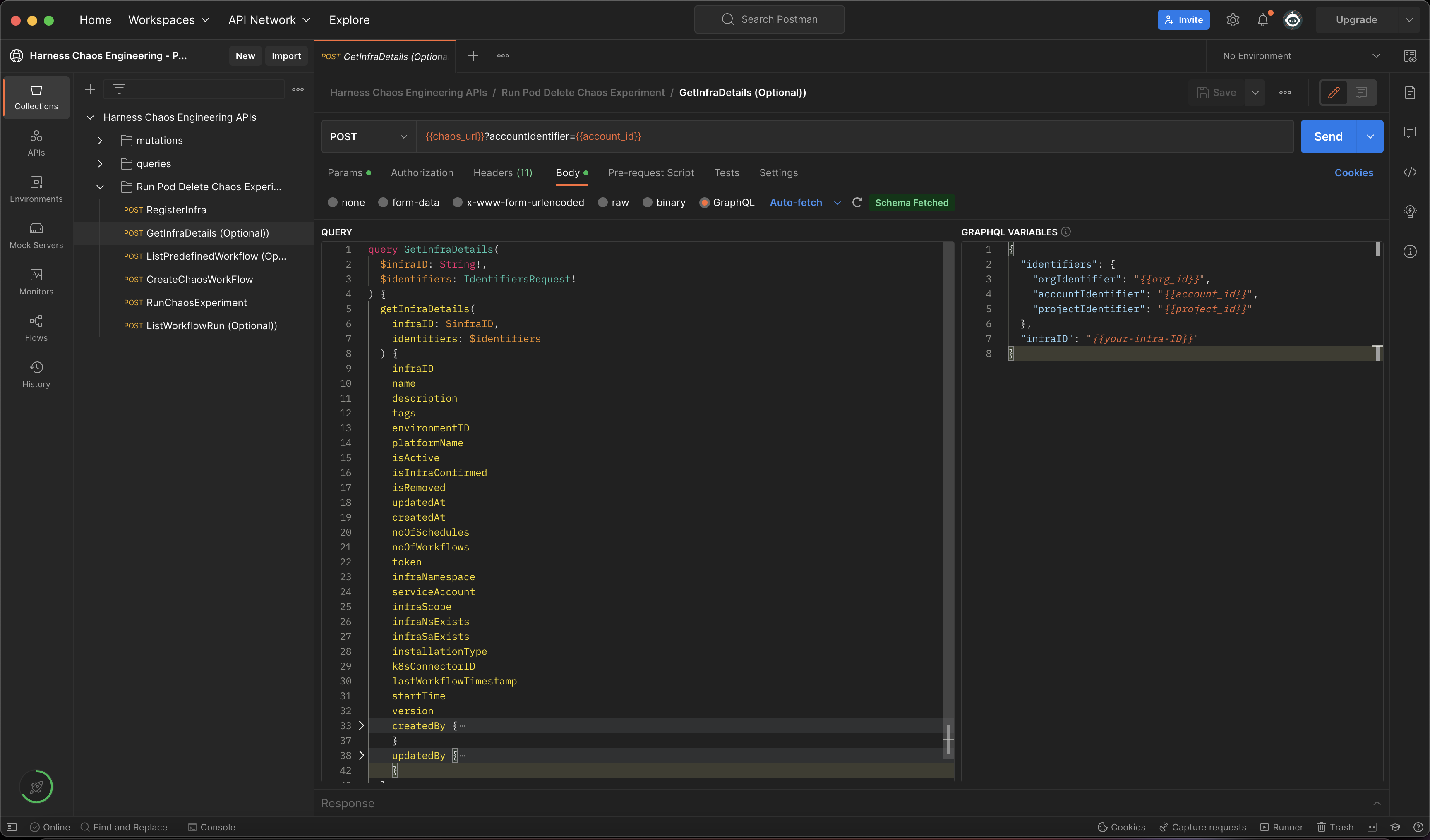Click the Upgrade button
Image resolution: width=1430 pixels, height=840 pixels.
pyautogui.click(x=1356, y=20)
